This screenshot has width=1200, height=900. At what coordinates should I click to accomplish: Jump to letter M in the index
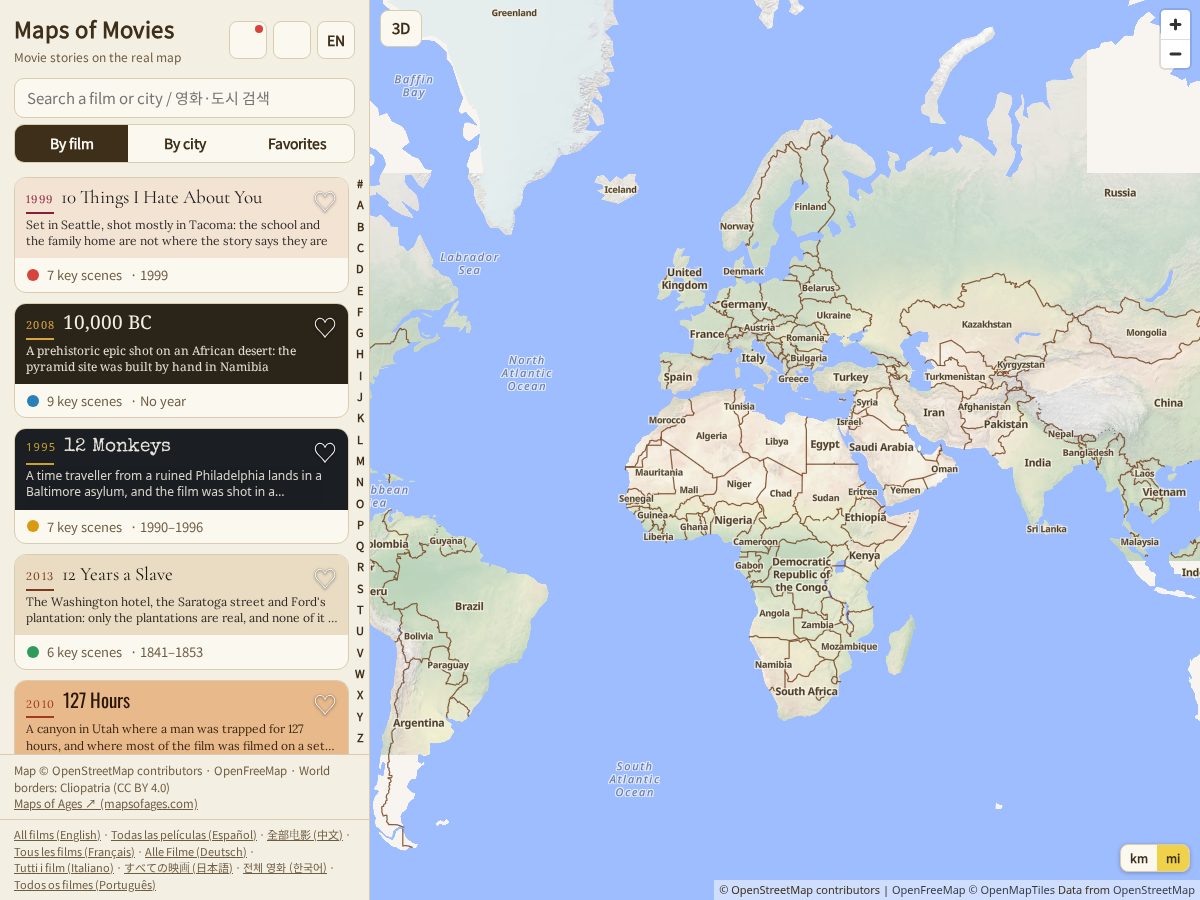(x=360, y=461)
